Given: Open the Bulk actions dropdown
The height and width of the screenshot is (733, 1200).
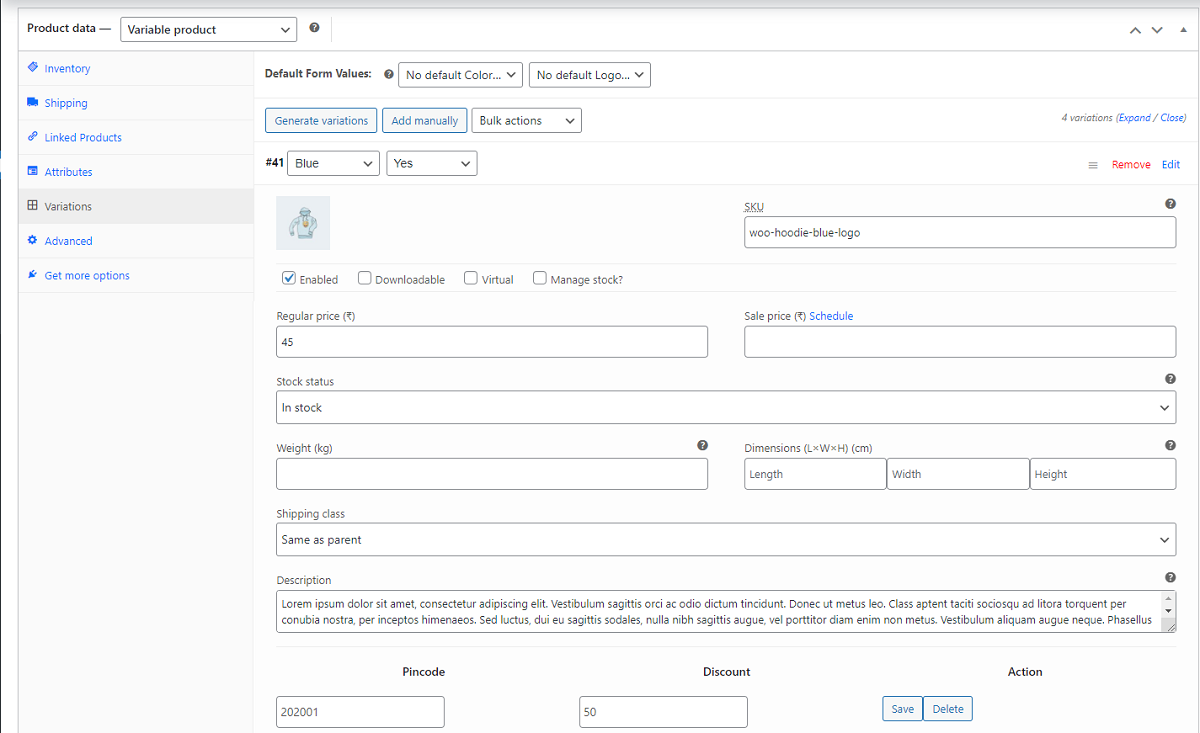Looking at the screenshot, I should (x=526, y=120).
